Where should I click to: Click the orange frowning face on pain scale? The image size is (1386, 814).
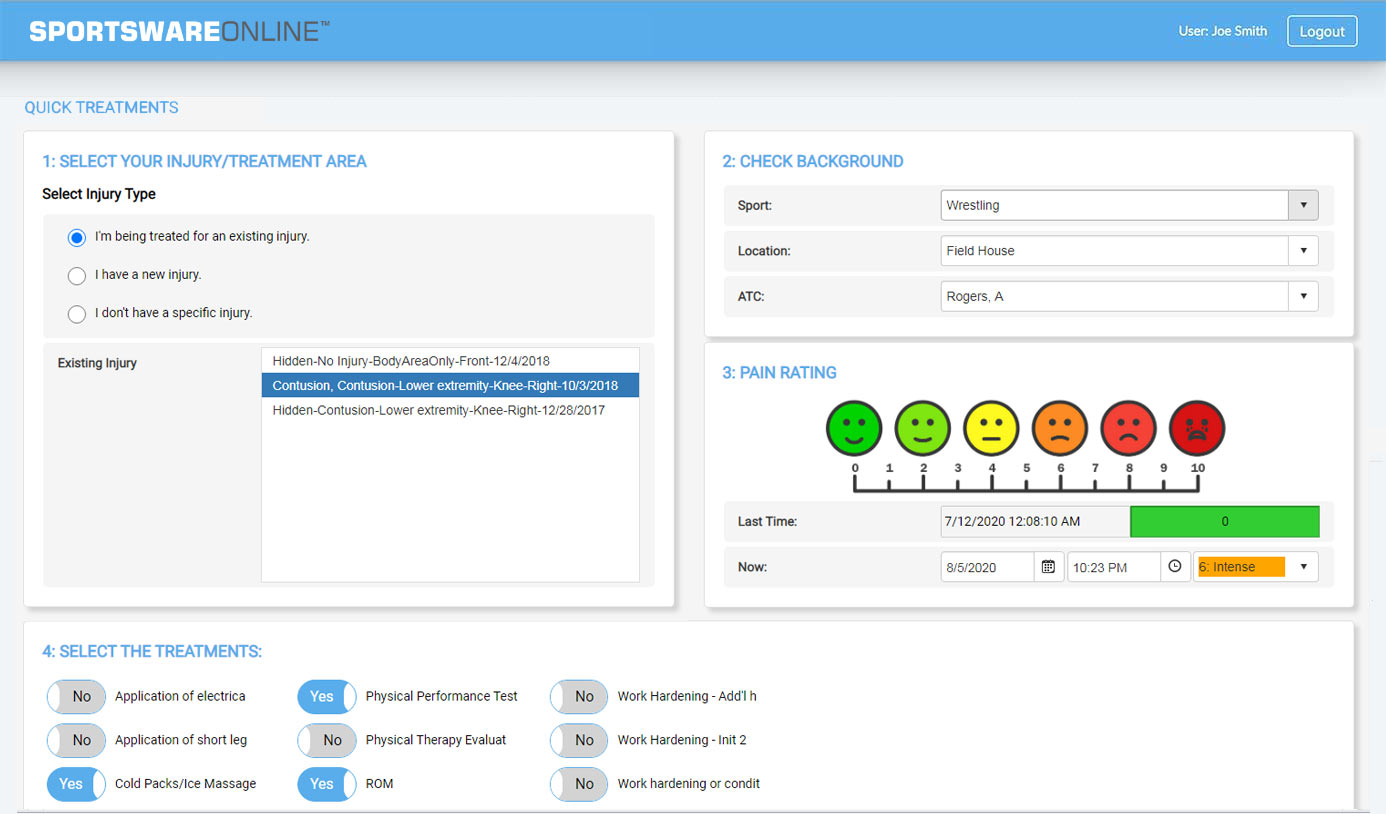[x=1059, y=428]
